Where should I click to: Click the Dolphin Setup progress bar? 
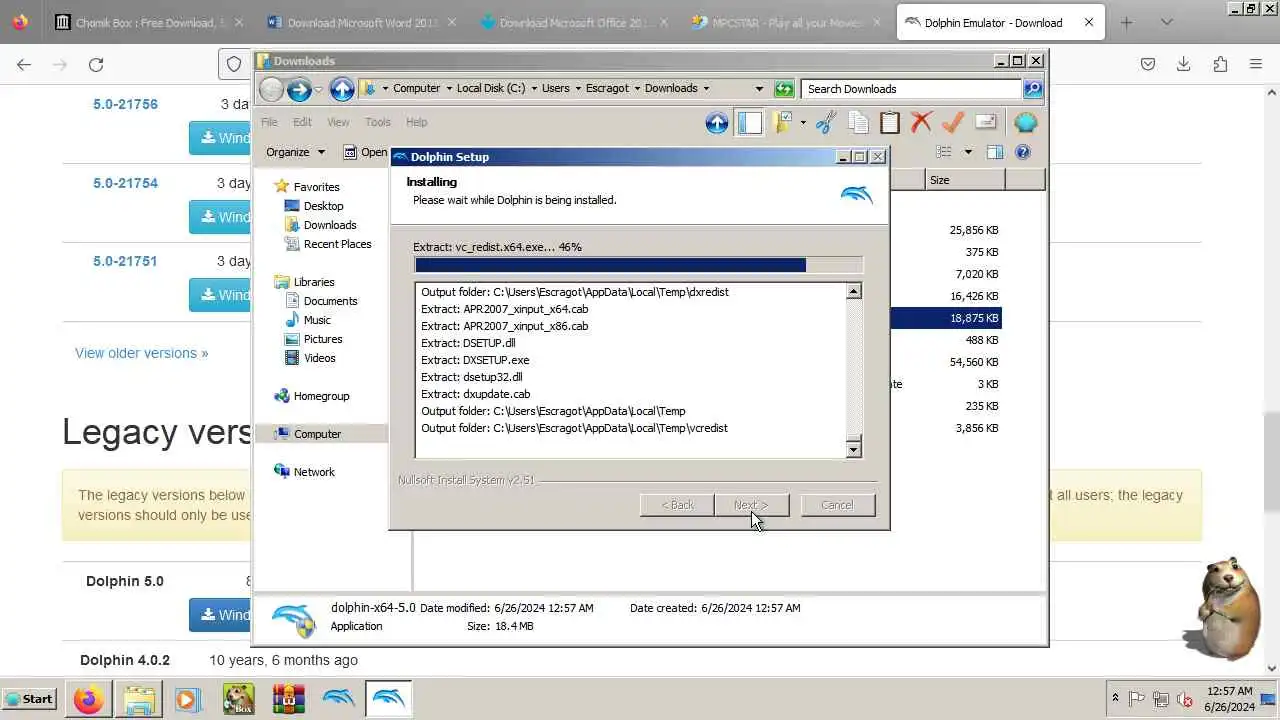[638, 265]
